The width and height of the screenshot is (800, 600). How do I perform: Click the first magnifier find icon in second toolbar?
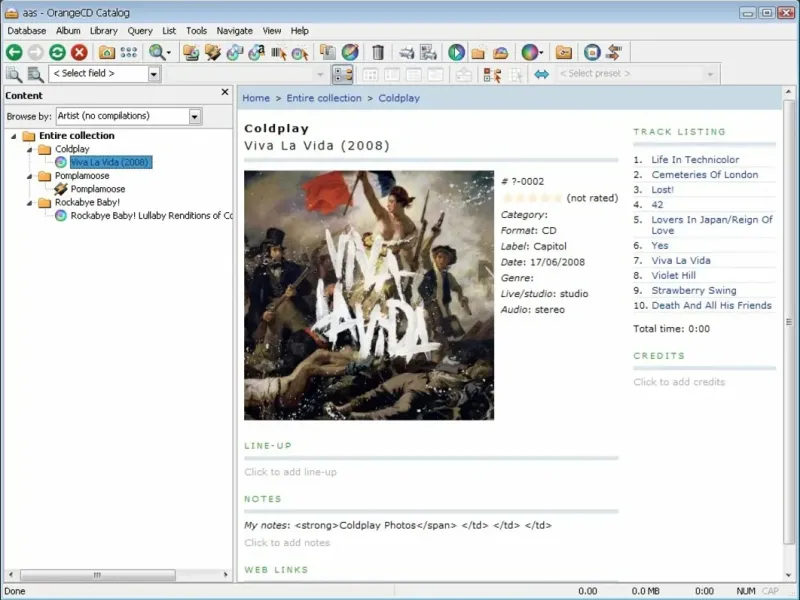pyautogui.click(x=14, y=74)
